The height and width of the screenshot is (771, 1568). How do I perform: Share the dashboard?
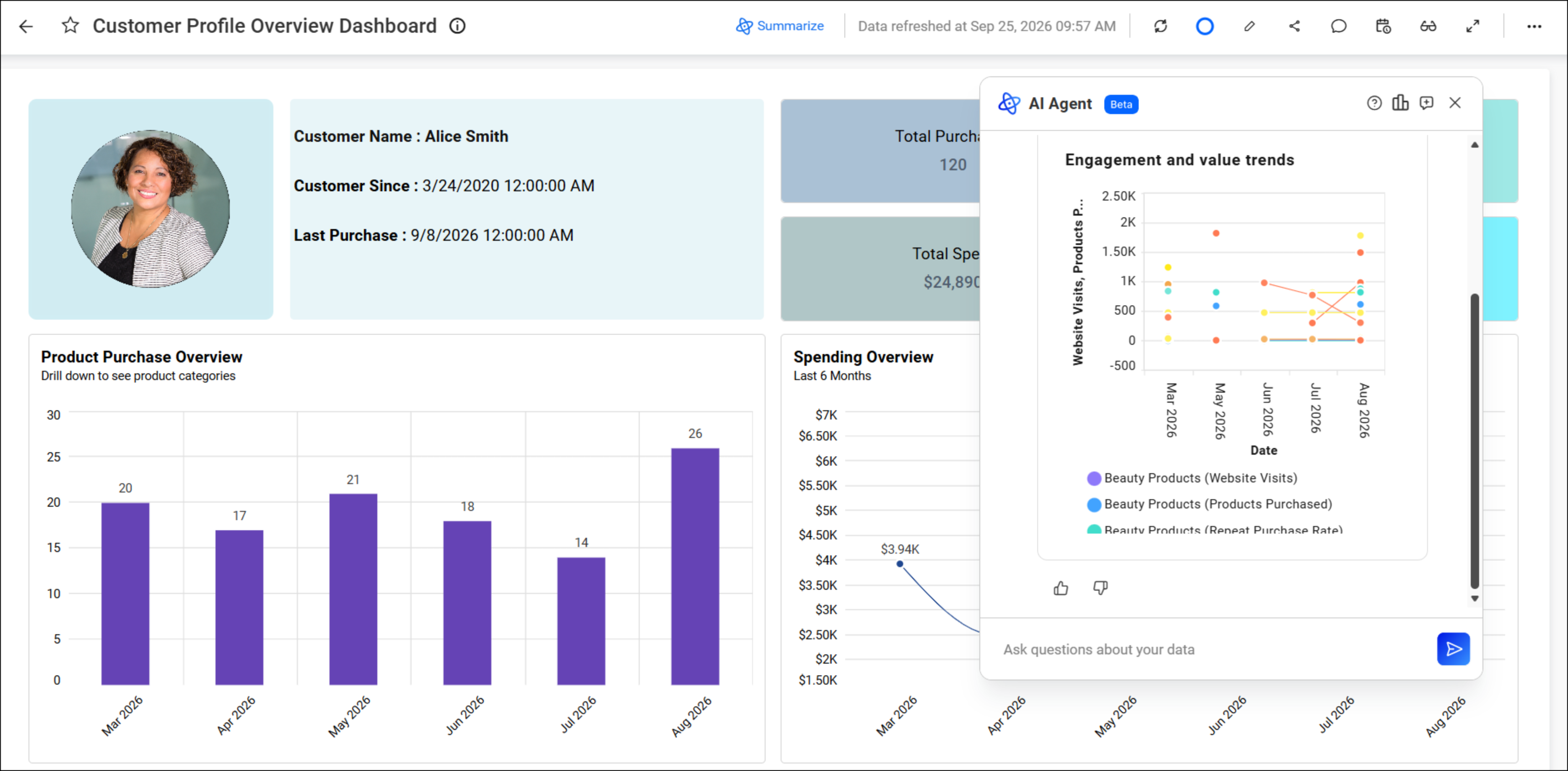pyautogui.click(x=1295, y=26)
